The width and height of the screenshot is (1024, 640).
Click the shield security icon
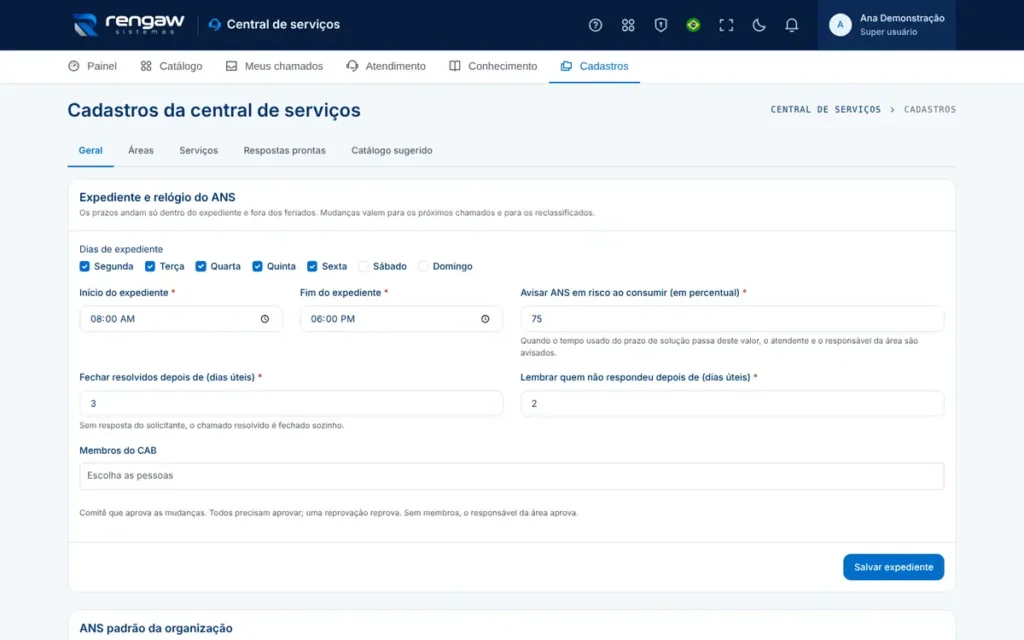[x=660, y=25]
